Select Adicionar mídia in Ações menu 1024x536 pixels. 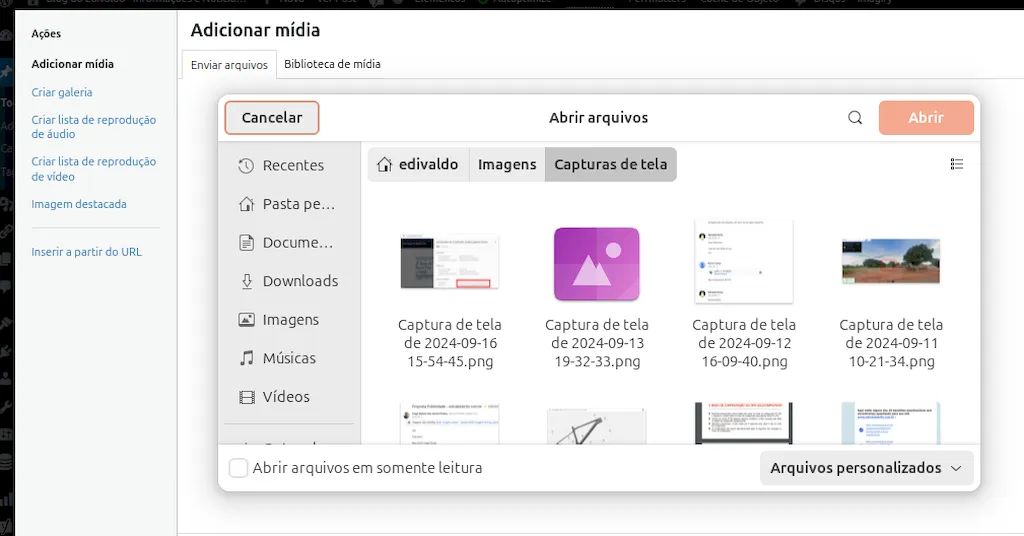click(72, 64)
